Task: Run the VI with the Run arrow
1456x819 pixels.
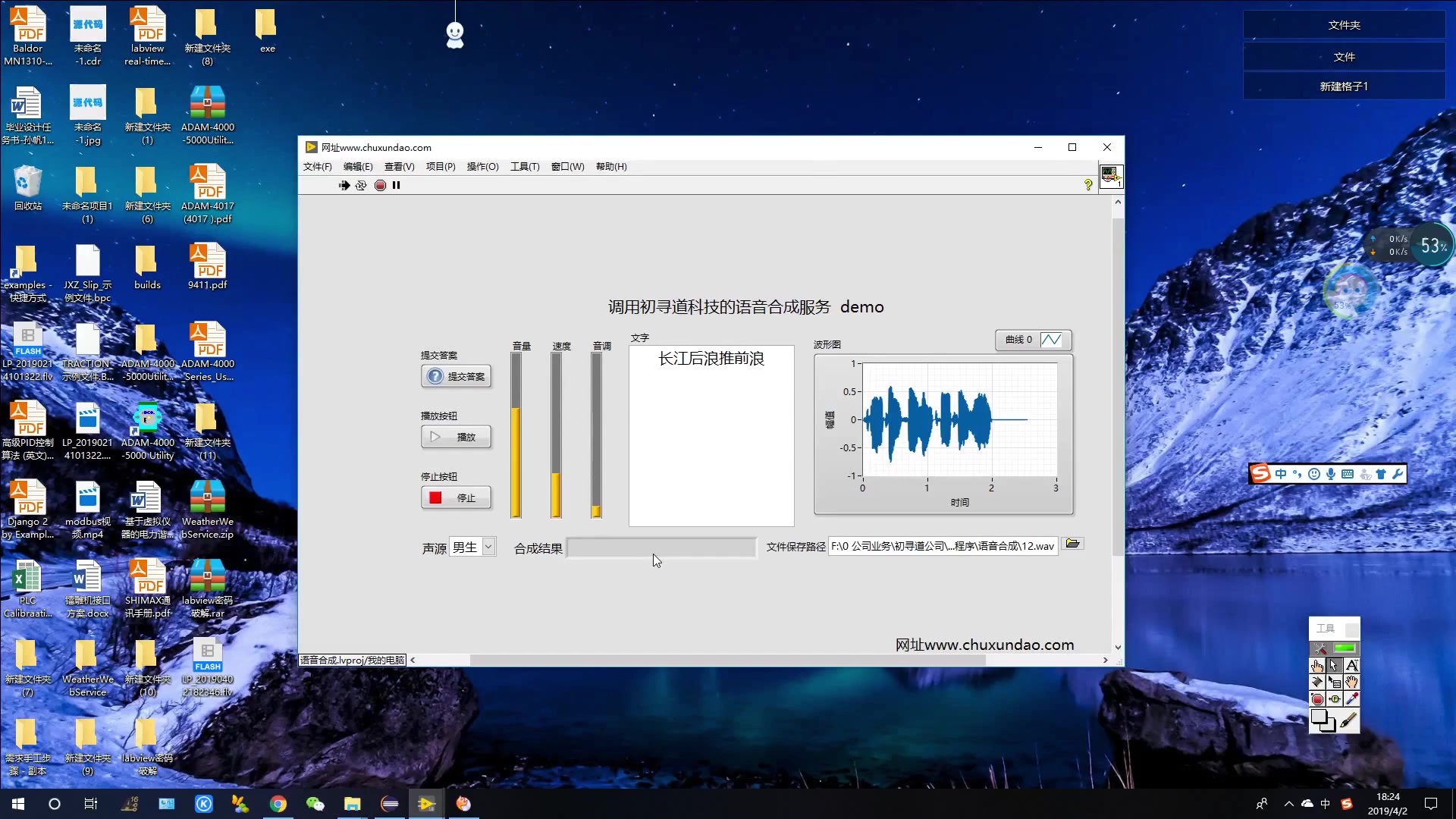Action: coord(344,185)
